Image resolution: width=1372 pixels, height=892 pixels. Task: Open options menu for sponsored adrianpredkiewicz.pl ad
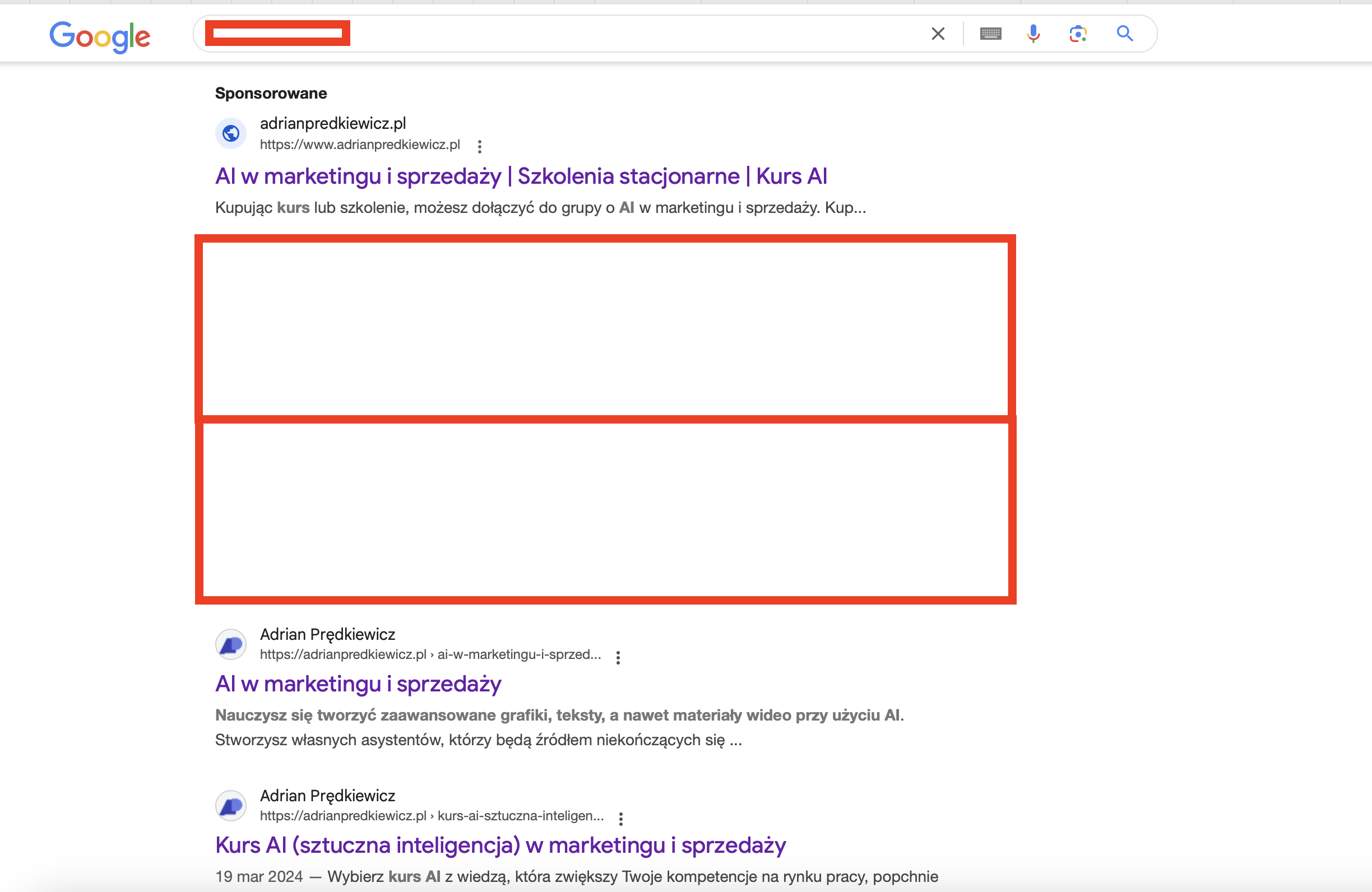point(480,146)
